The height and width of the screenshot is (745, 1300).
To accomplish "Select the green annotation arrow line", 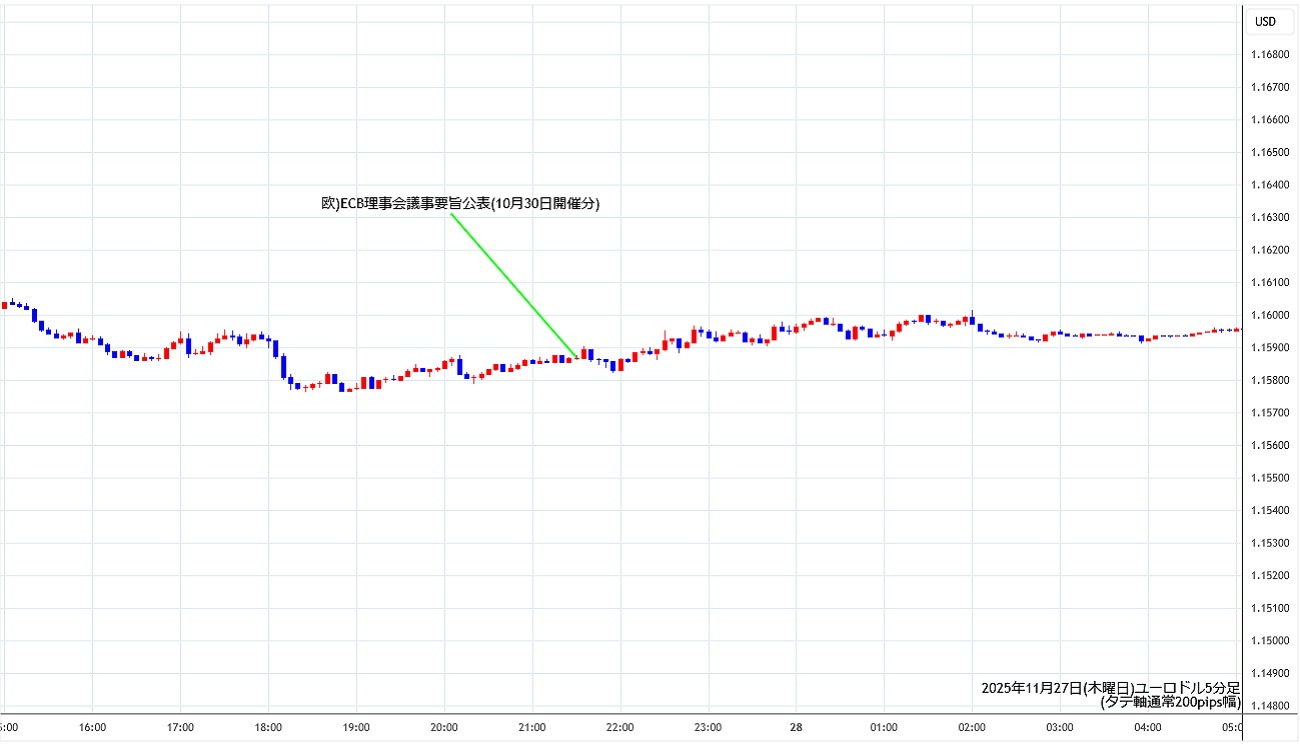I will pyautogui.click(x=513, y=284).
